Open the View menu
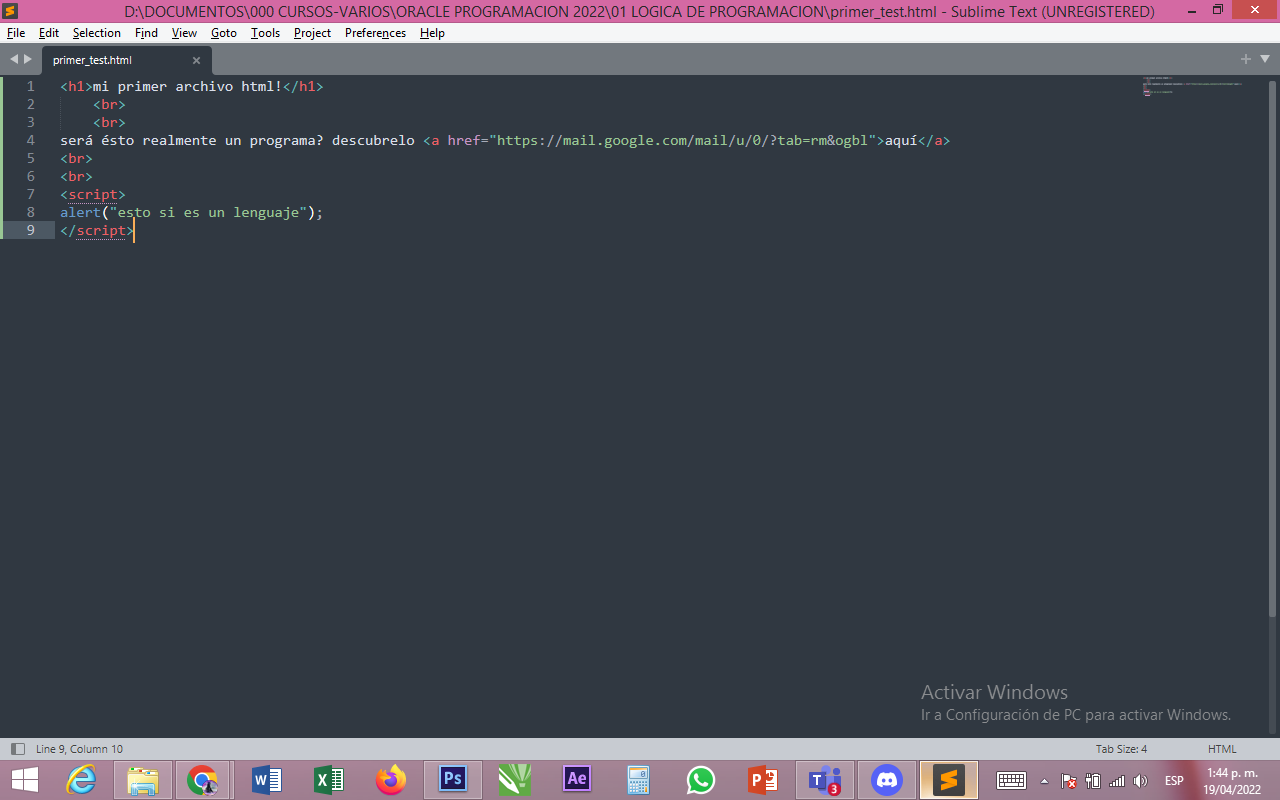 coord(184,33)
